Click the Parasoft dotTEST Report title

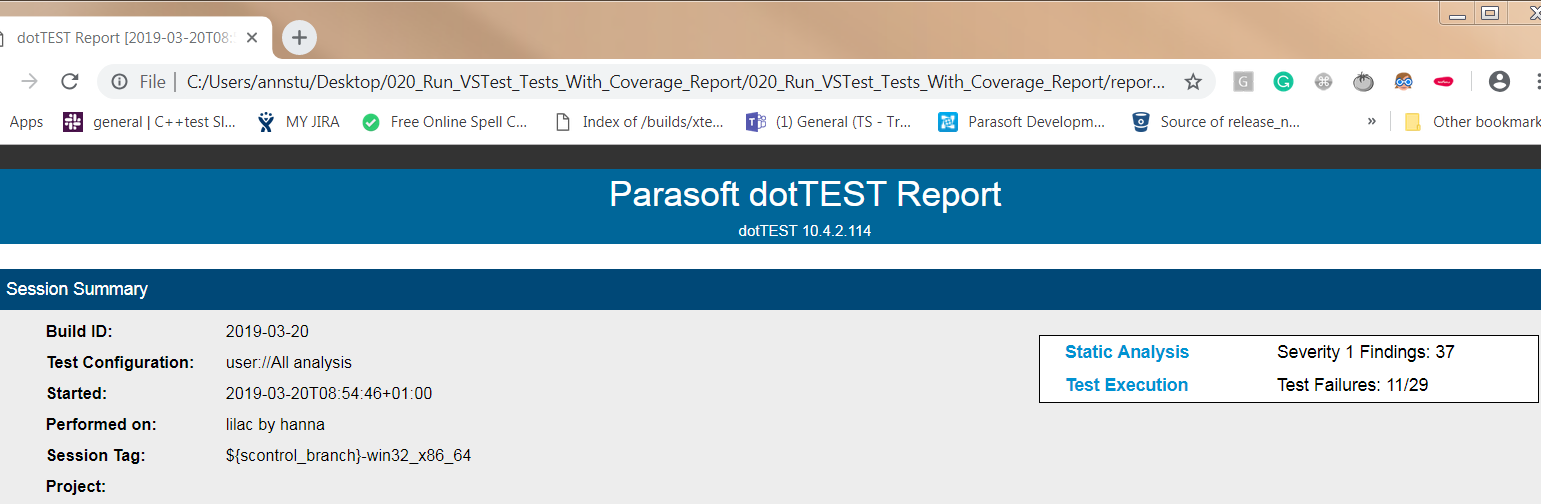tap(805, 194)
